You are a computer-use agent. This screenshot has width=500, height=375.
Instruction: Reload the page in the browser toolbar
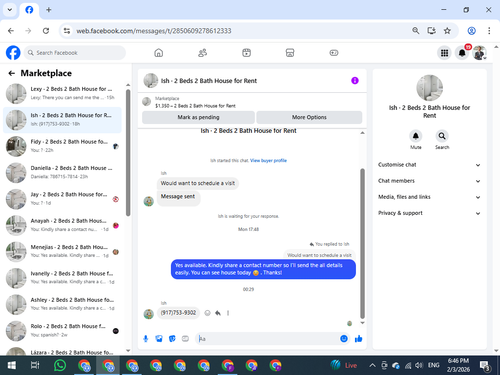[46, 31]
